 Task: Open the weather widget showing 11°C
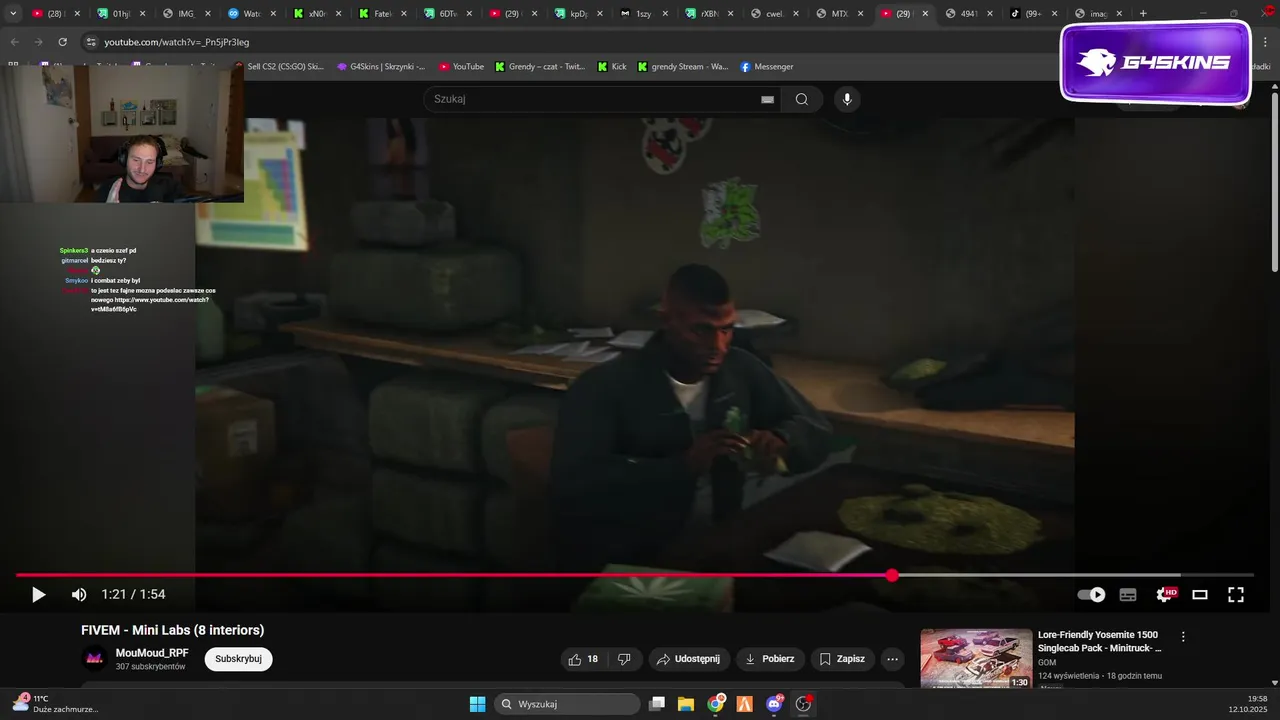tap(56, 704)
